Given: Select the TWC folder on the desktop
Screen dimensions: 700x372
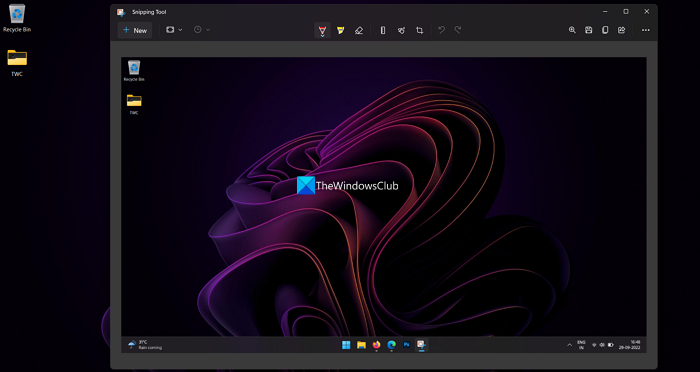Looking at the screenshot, I should 17,63.
